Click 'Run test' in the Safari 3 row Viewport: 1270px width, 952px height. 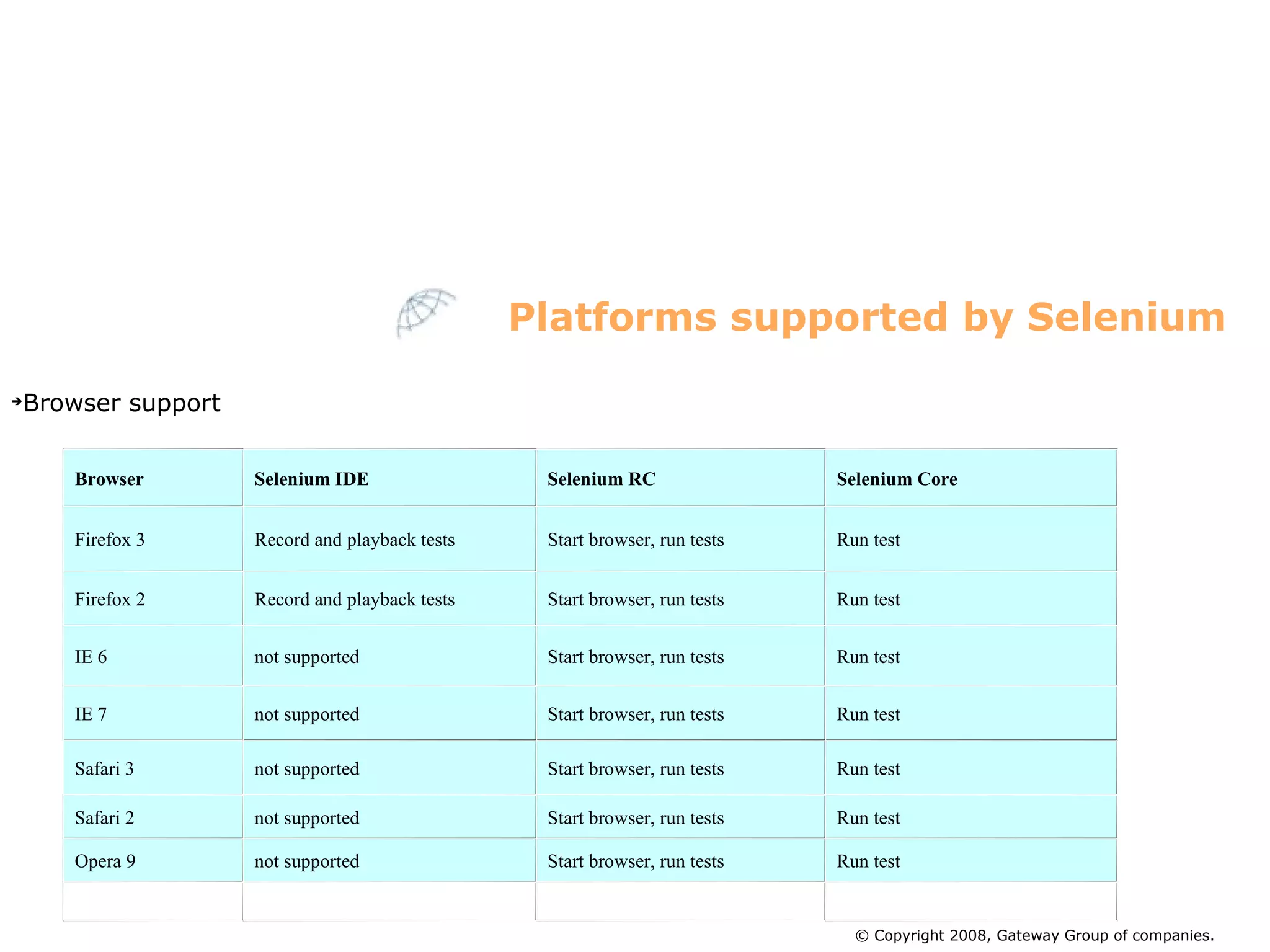(x=868, y=769)
